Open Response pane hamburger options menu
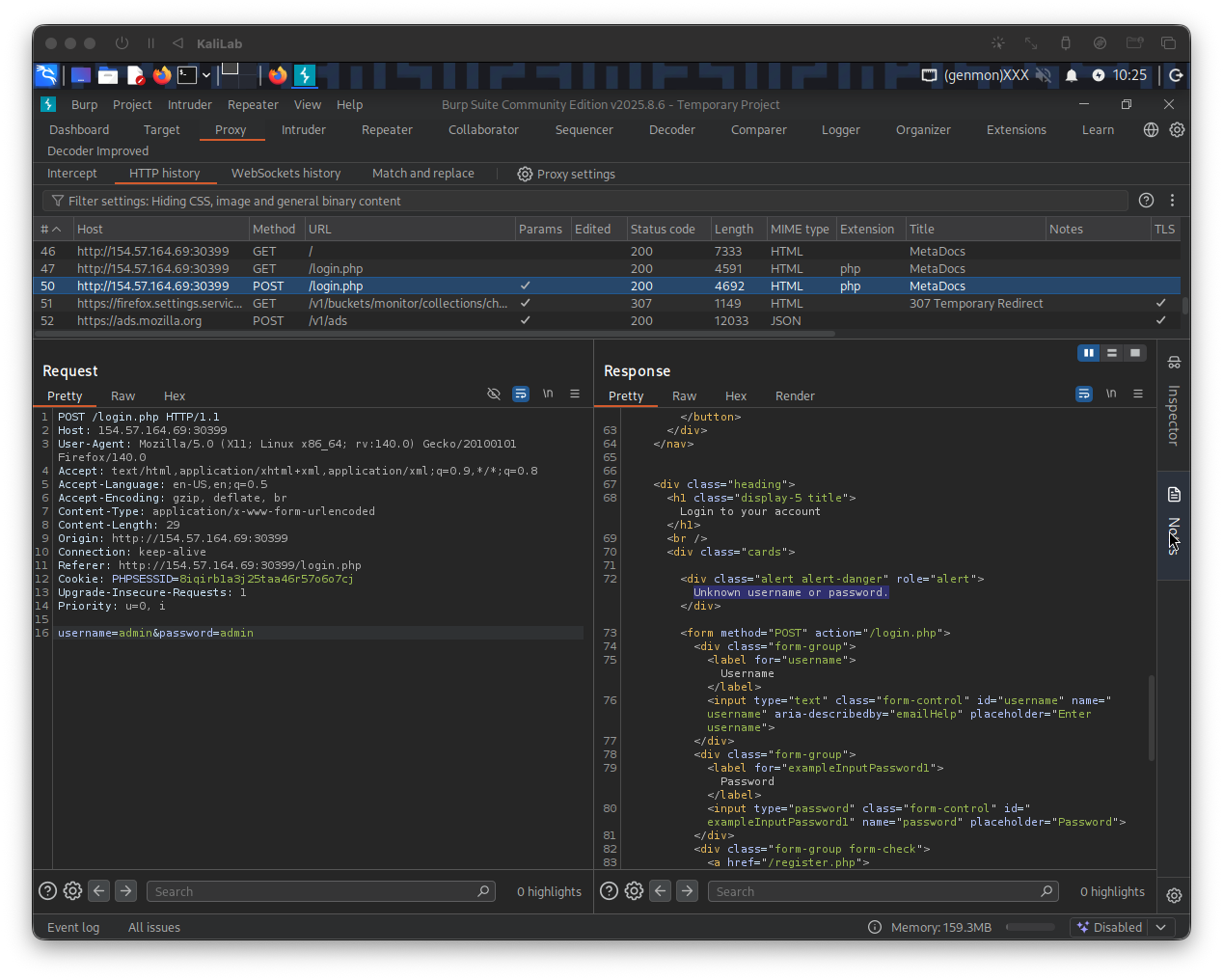Screen dimensions: 1223x980 click(1138, 394)
